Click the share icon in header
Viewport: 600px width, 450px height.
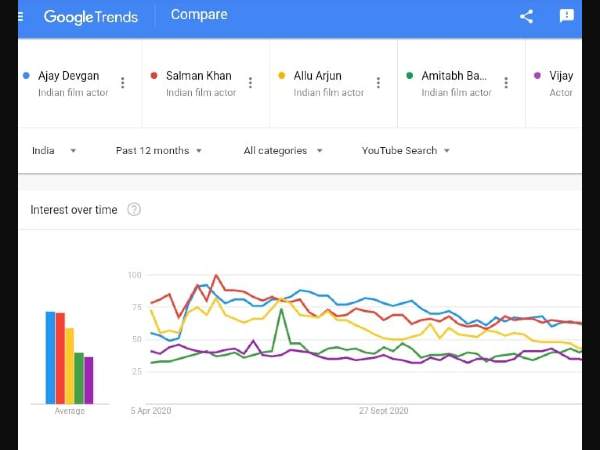[x=527, y=16]
